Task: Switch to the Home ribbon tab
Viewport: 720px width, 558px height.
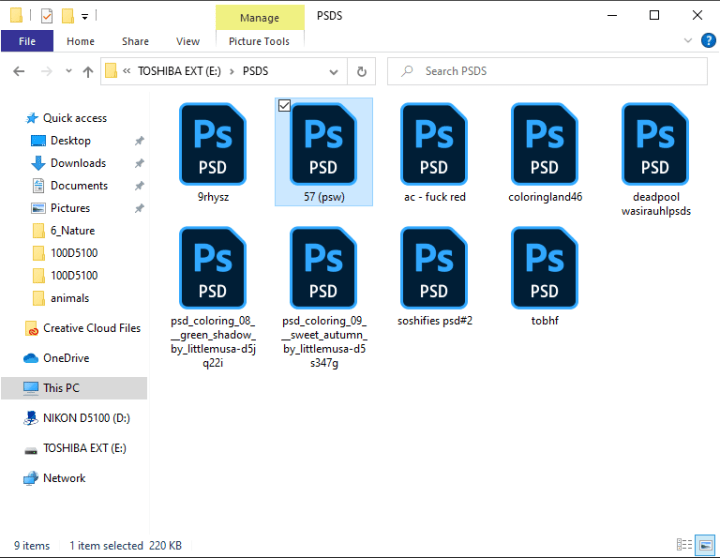Action: (80, 41)
